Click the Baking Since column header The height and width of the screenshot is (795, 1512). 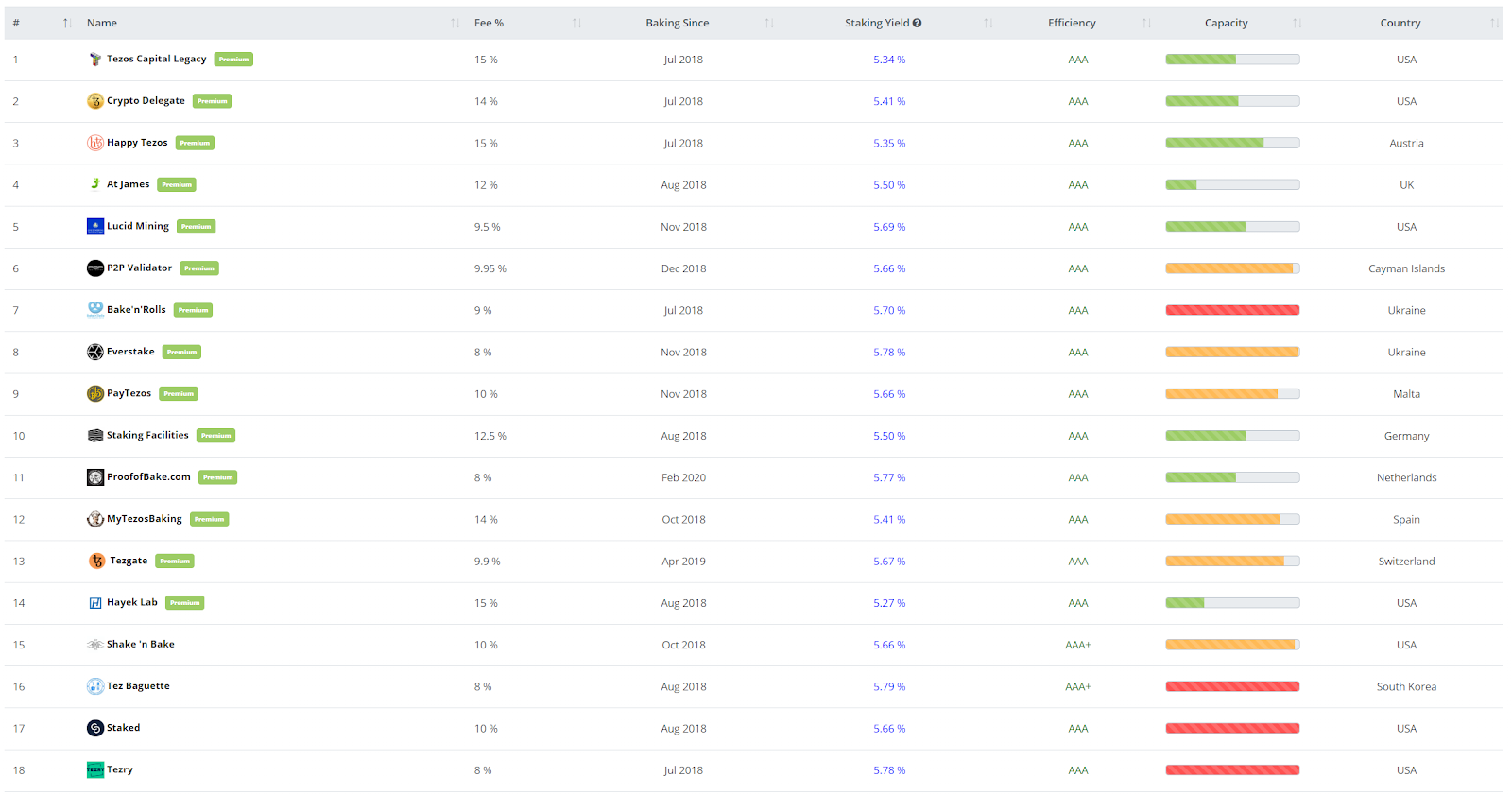pos(678,23)
